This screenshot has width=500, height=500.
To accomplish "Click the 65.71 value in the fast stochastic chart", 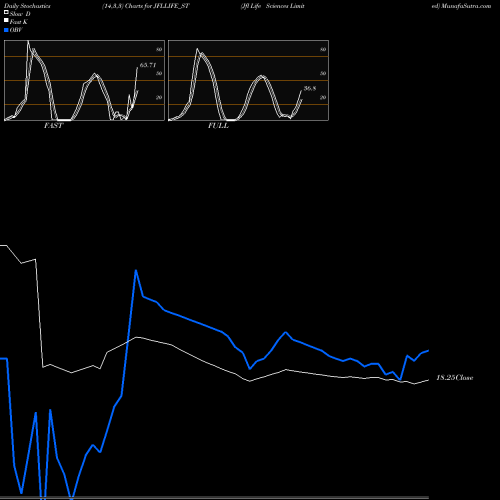I will [x=148, y=65].
